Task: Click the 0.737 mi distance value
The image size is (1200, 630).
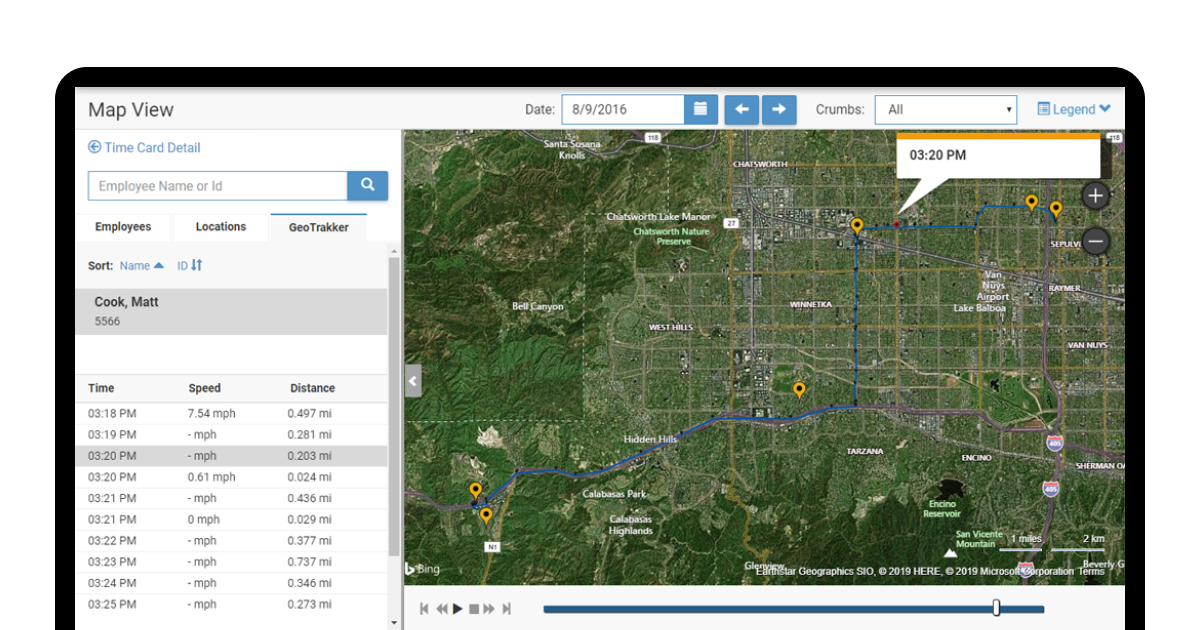Action: point(310,562)
